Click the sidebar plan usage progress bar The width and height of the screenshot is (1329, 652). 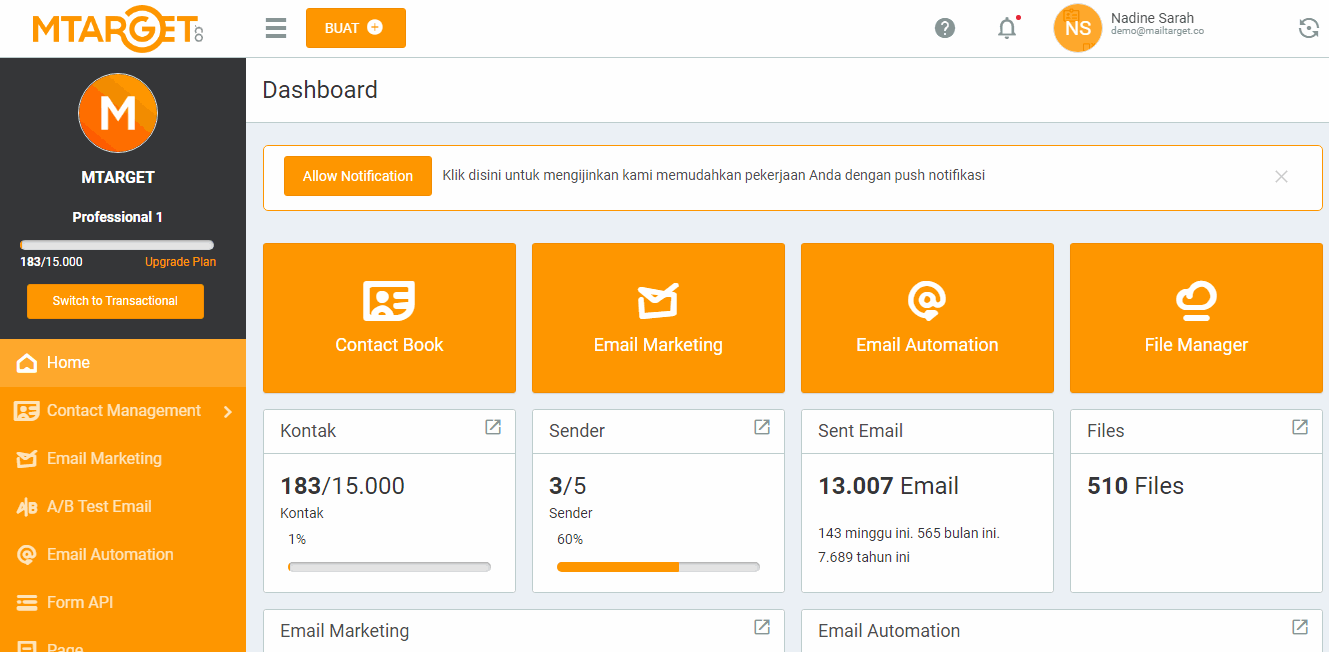point(117,245)
